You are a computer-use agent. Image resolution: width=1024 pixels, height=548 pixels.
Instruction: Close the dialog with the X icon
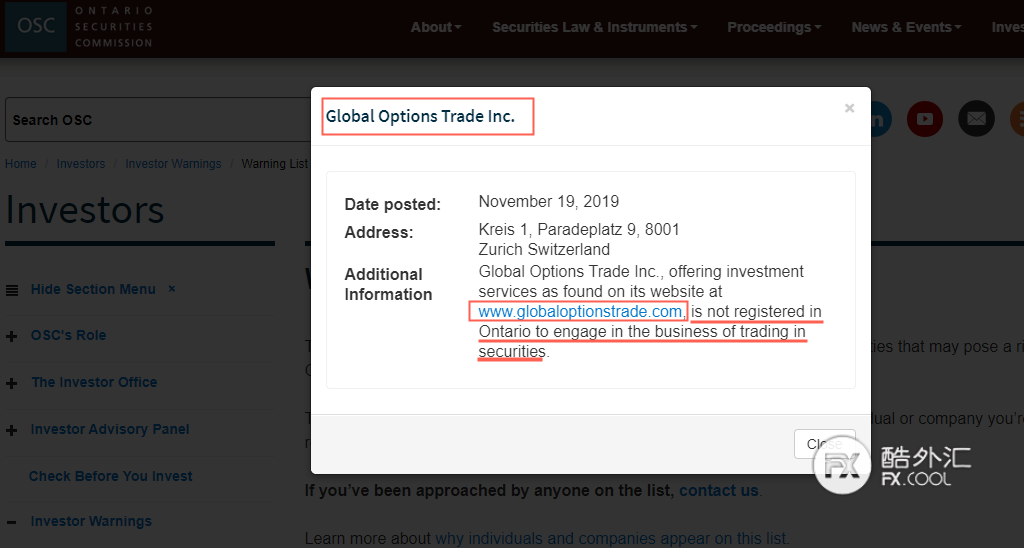[x=849, y=108]
